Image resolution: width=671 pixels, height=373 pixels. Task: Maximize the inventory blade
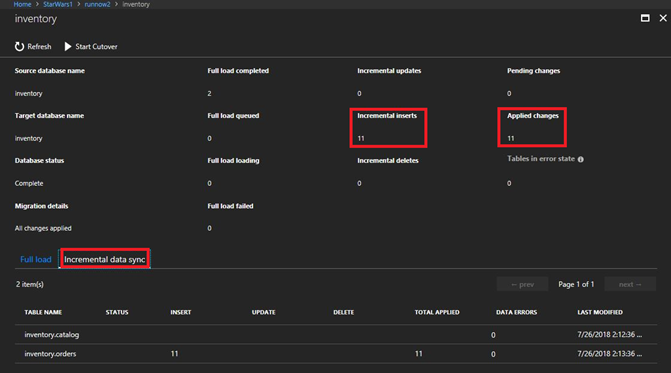pos(645,18)
